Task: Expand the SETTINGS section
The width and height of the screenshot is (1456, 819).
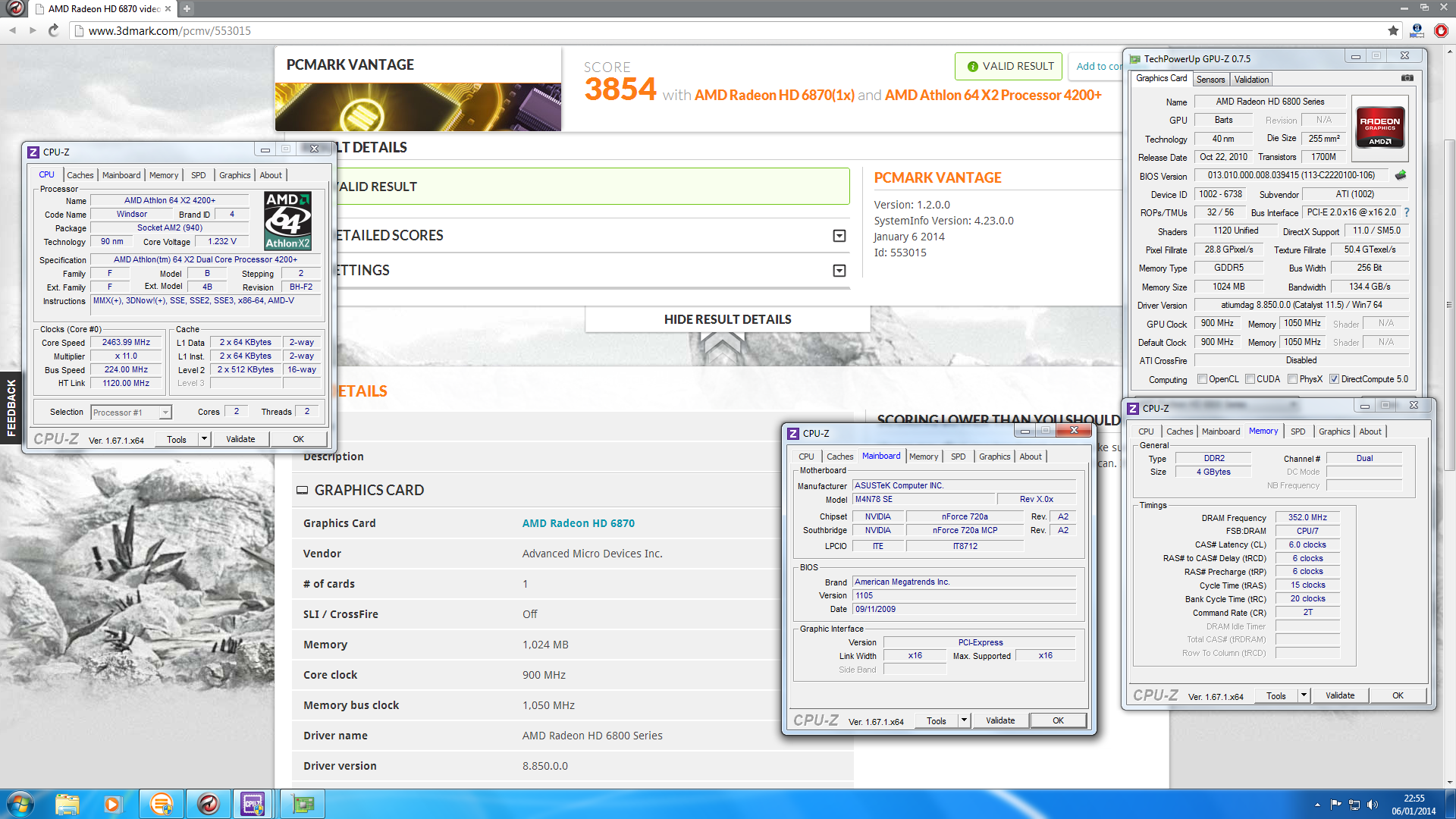Action: tap(839, 271)
